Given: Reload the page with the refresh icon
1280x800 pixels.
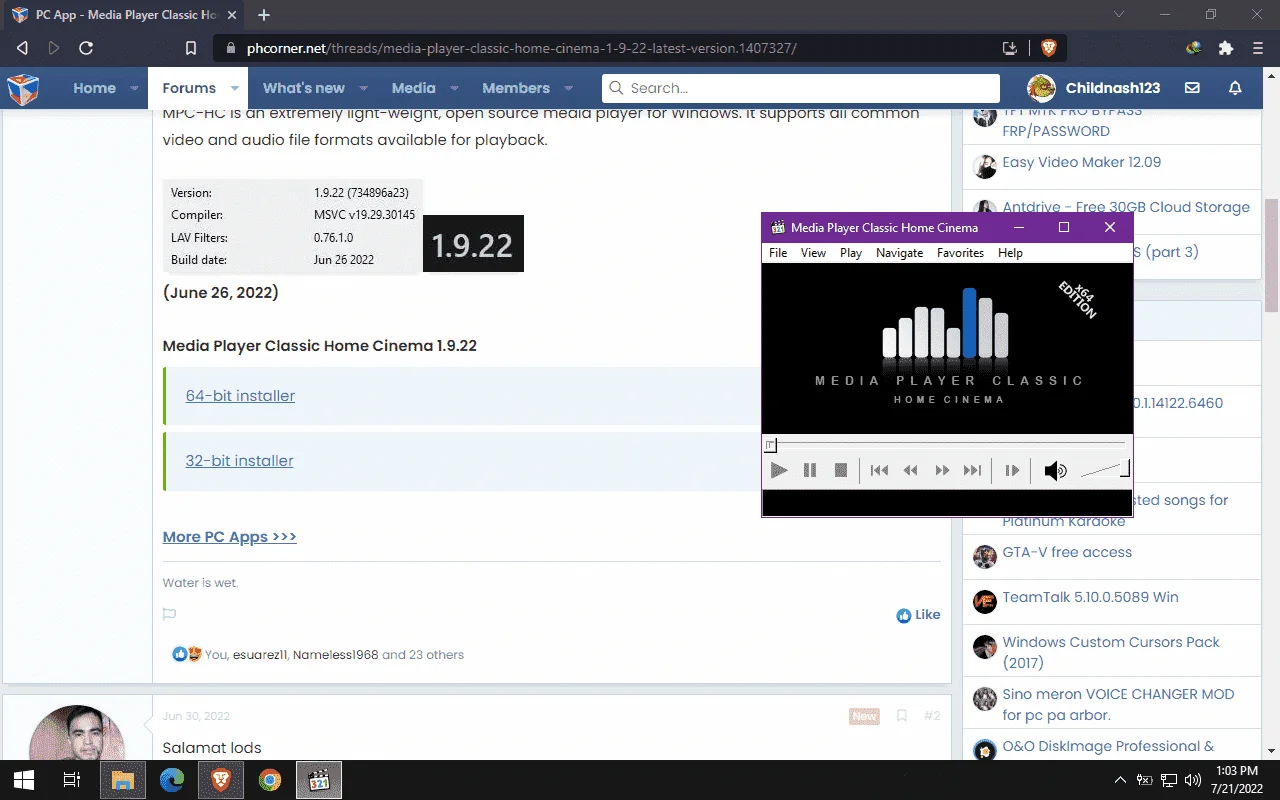Looking at the screenshot, I should 86,48.
